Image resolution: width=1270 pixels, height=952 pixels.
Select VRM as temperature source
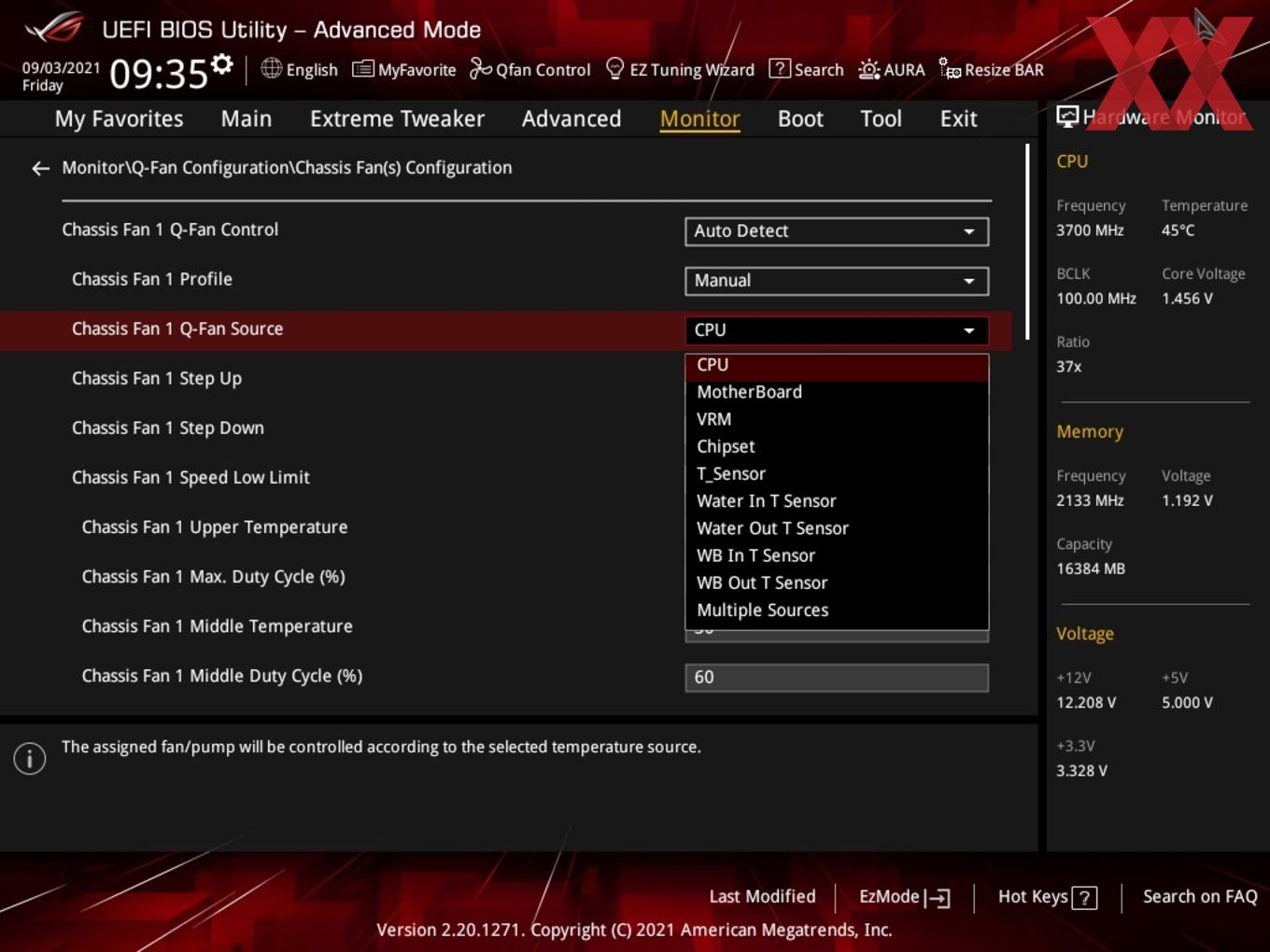pyautogui.click(x=837, y=420)
